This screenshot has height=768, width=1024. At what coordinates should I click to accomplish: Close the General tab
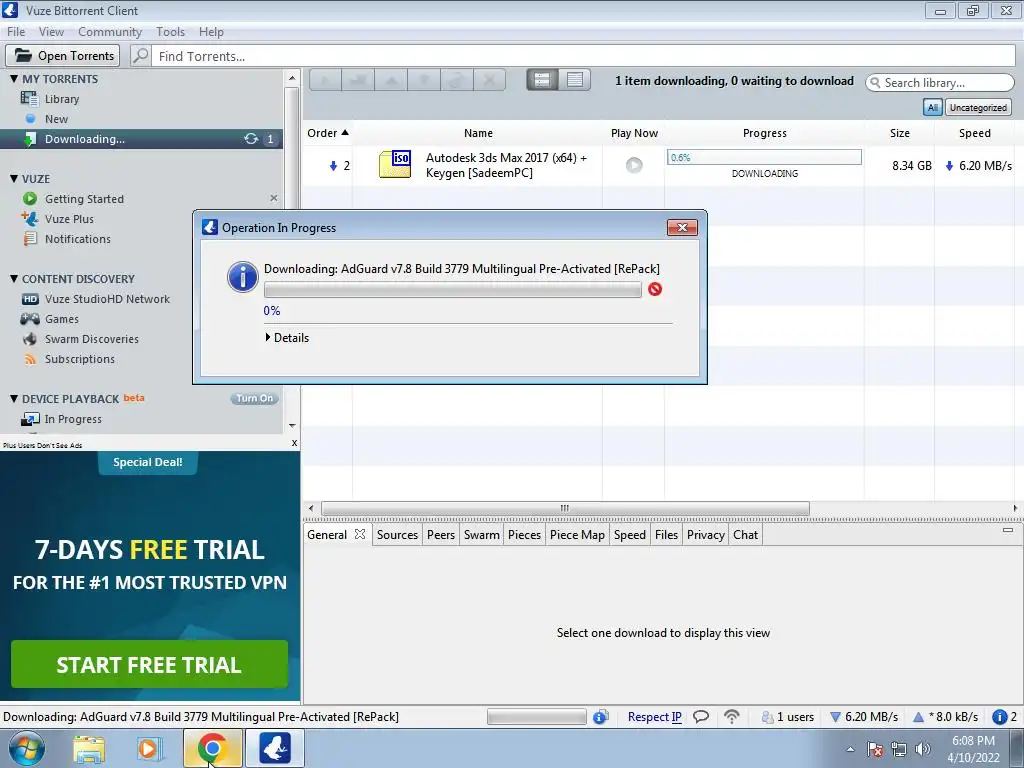point(360,534)
